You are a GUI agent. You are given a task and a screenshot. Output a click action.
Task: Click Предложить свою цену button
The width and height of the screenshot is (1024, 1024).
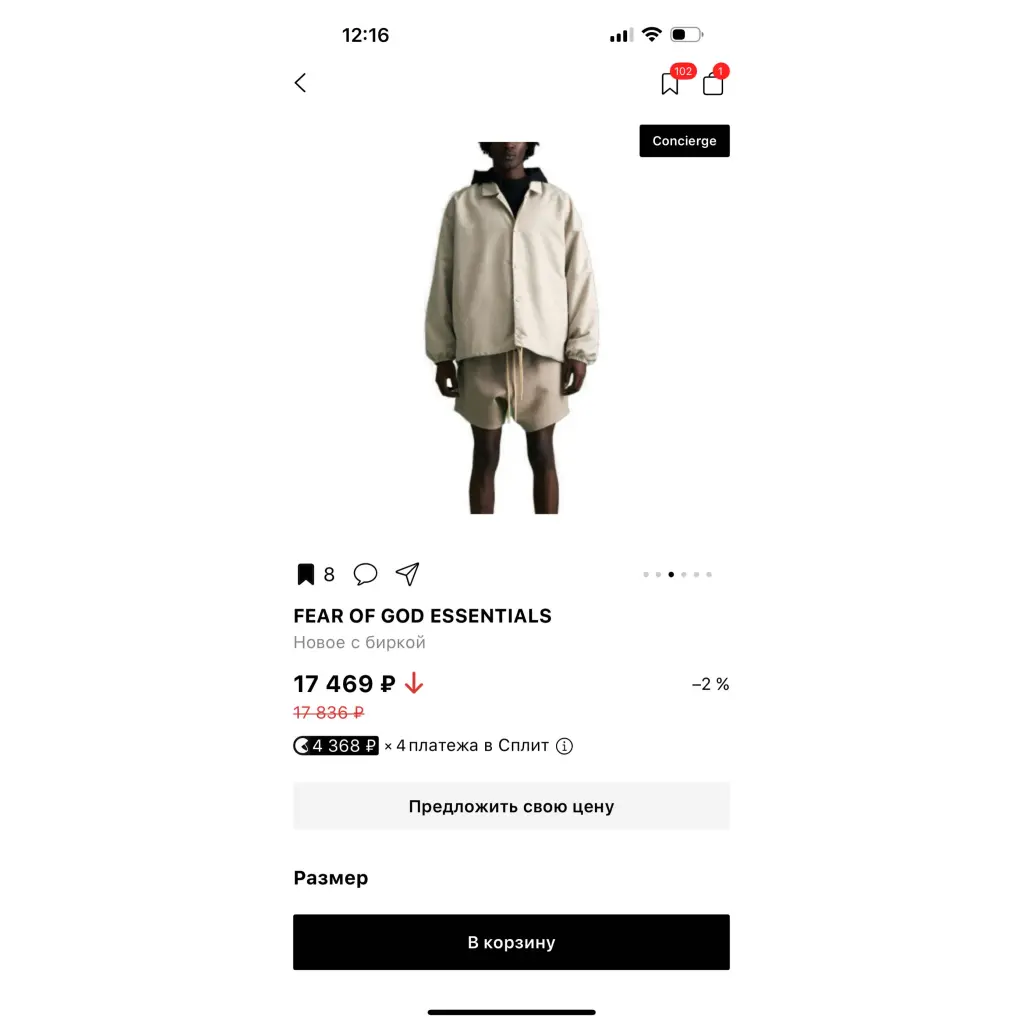coord(511,807)
